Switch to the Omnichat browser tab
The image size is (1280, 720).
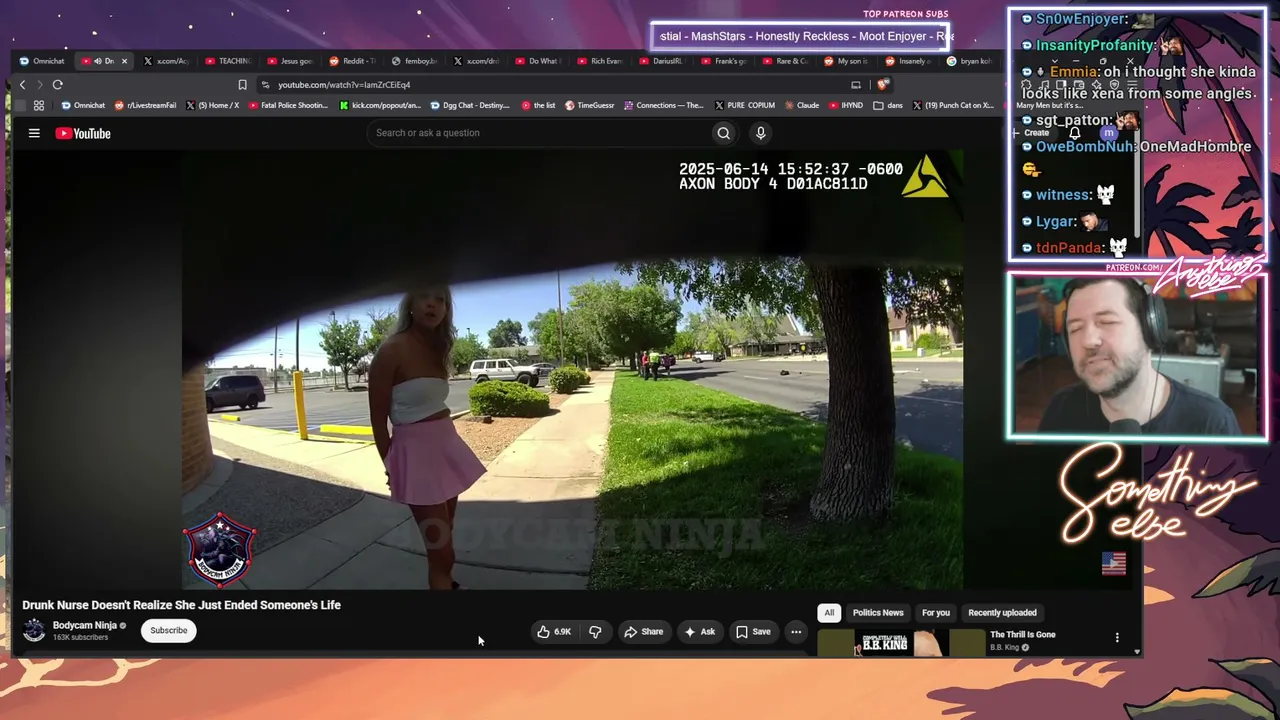(42, 61)
